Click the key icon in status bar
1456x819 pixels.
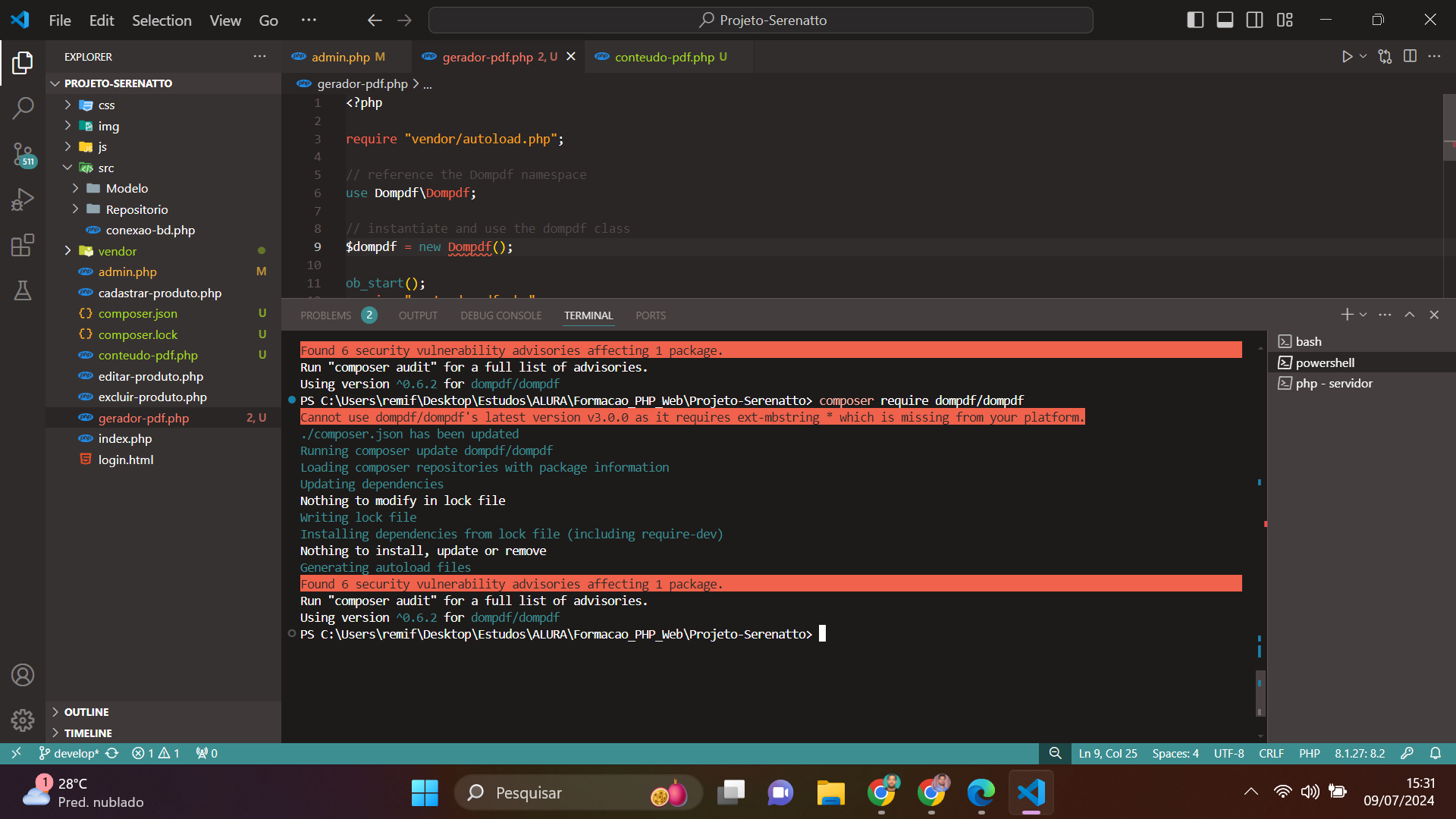click(x=1407, y=753)
